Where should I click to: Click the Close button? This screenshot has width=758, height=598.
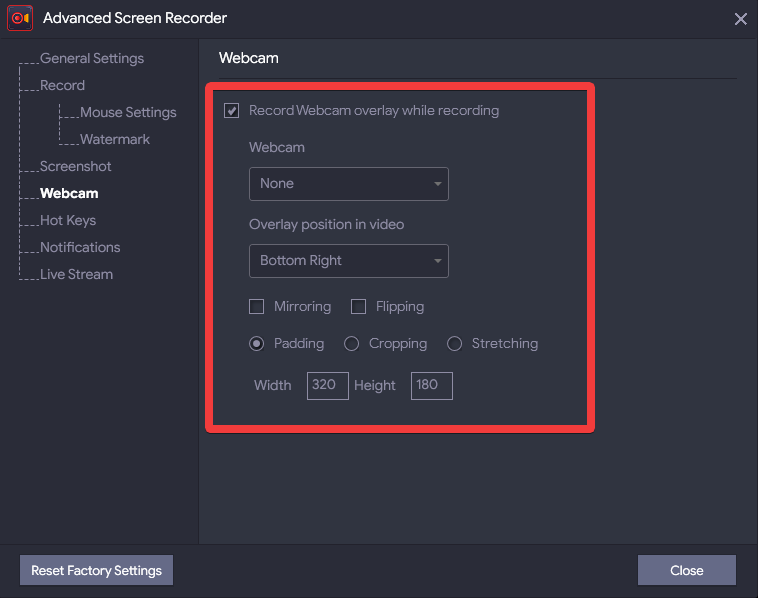point(686,570)
